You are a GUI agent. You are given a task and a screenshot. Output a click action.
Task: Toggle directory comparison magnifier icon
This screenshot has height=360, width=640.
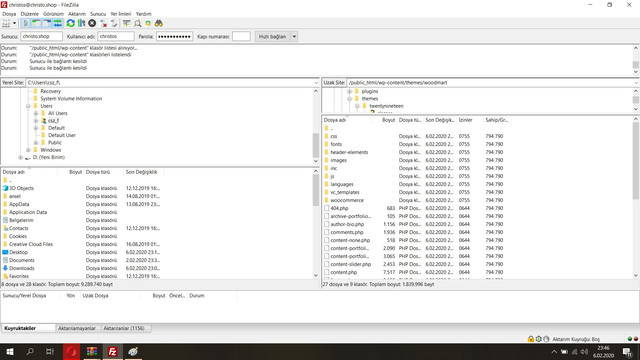click(138, 23)
